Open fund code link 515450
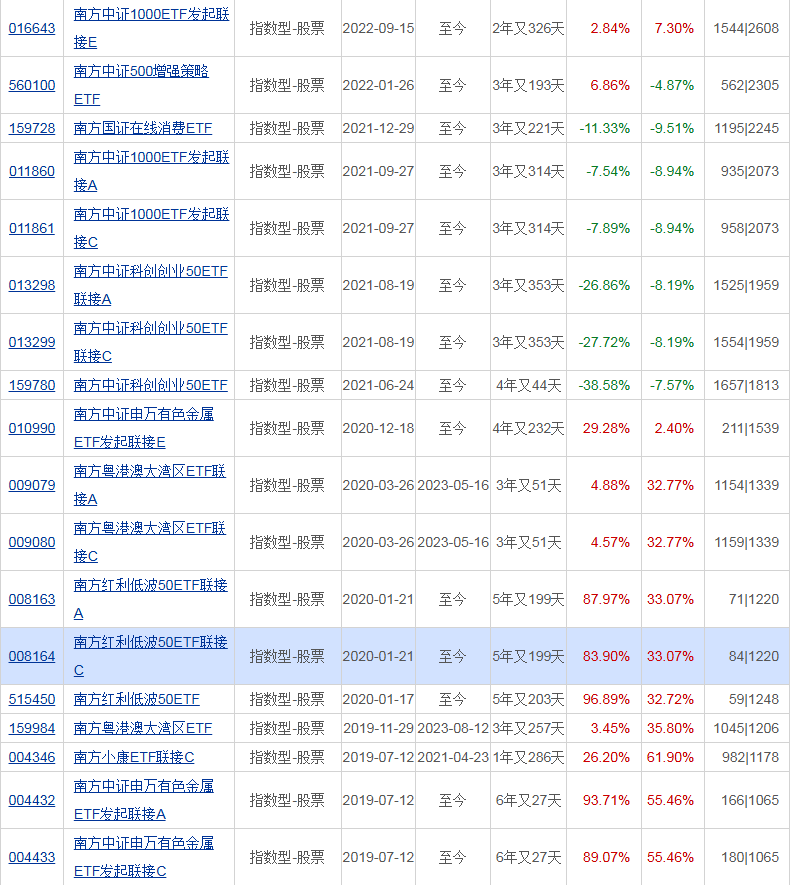The image size is (795, 885). (32, 699)
